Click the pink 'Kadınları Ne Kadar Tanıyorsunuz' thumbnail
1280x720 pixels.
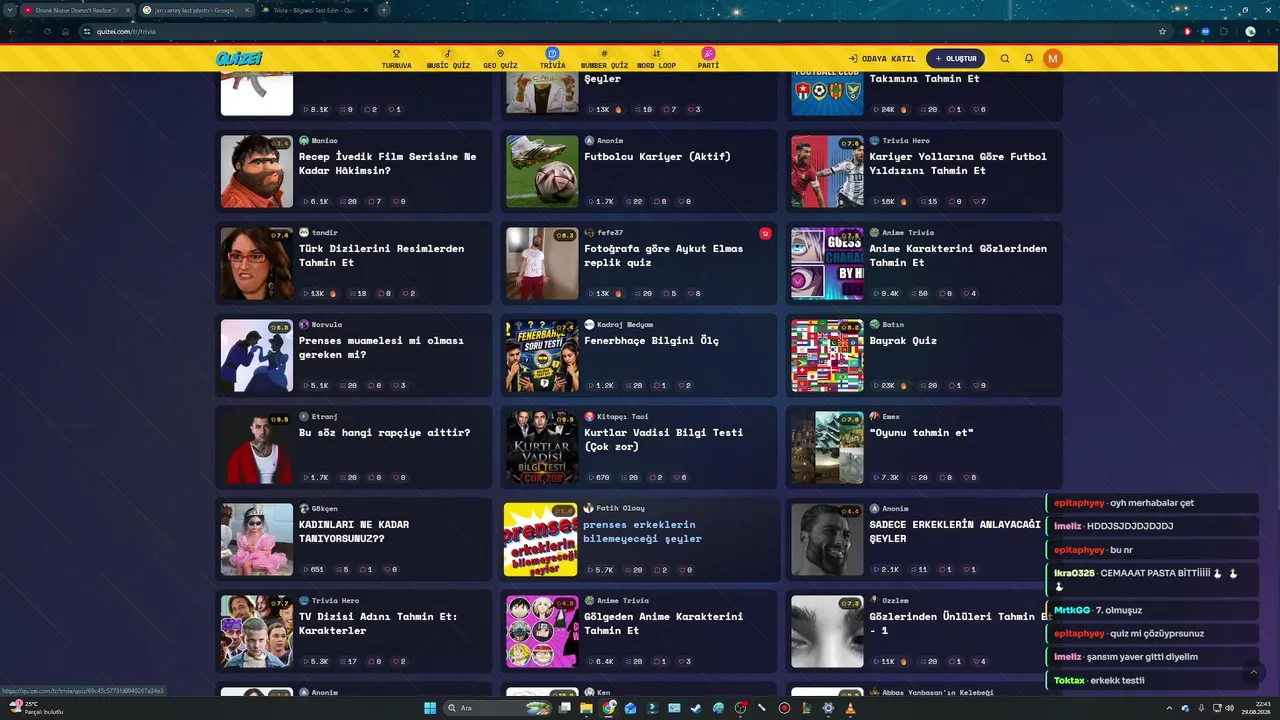point(257,540)
